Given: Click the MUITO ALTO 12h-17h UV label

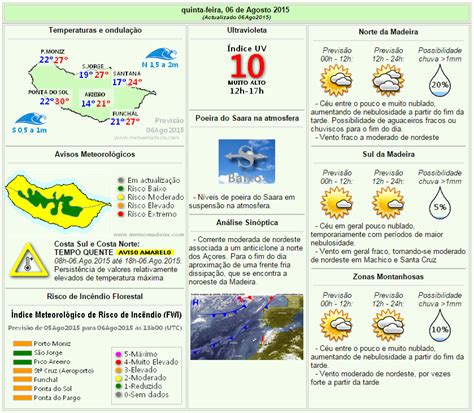Looking at the screenshot, I should pyautogui.click(x=247, y=87).
